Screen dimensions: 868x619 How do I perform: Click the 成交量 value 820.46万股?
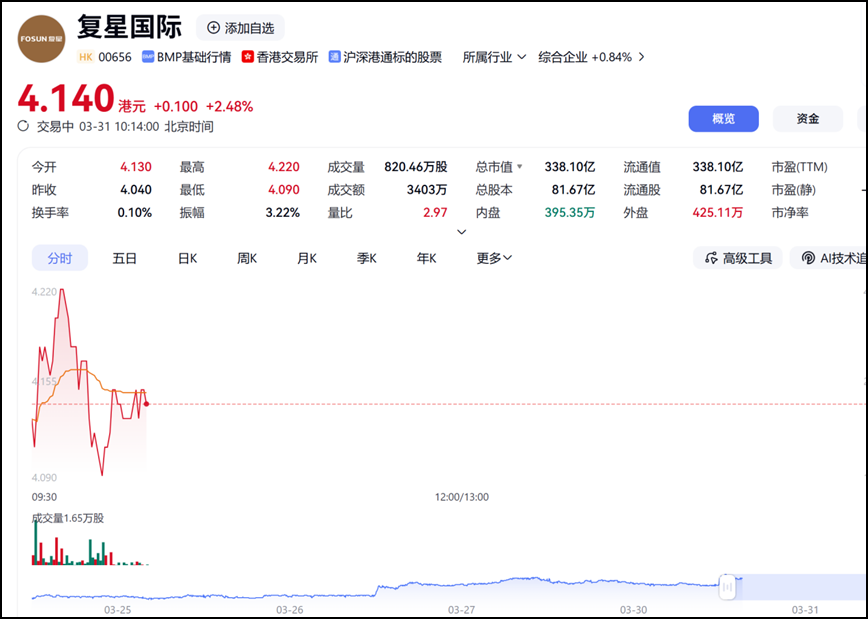pos(416,167)
